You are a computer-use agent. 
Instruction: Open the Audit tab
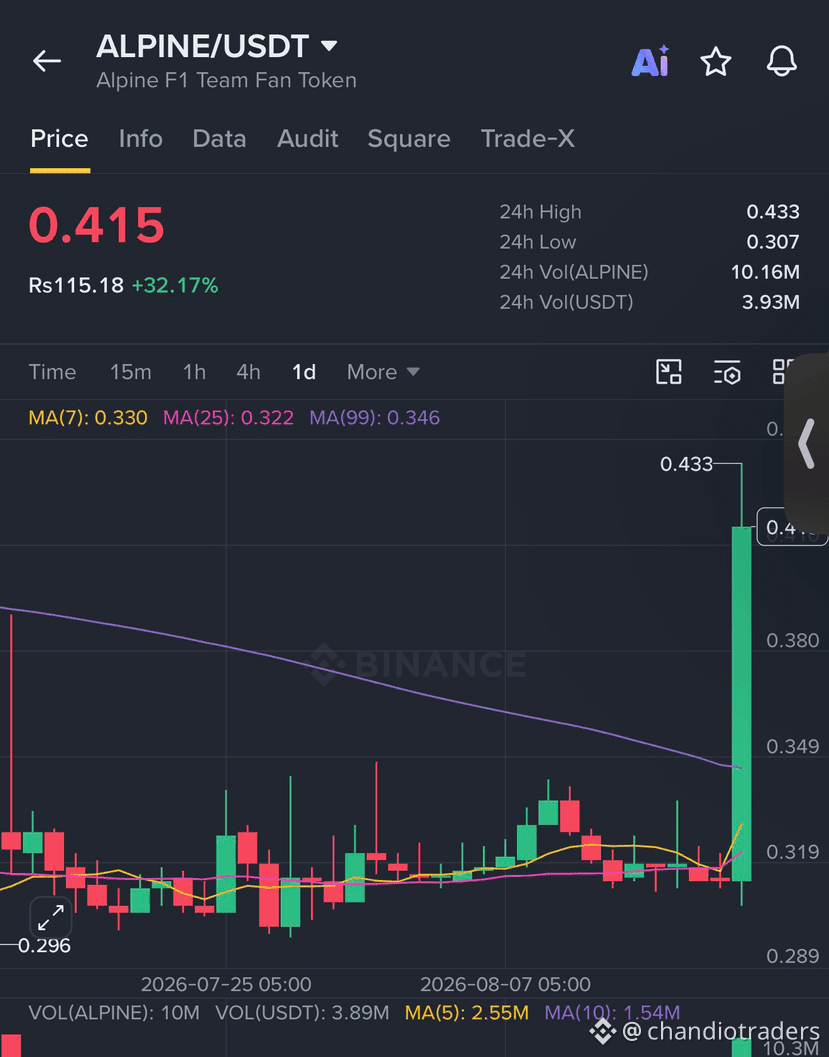tap(307, 139)
